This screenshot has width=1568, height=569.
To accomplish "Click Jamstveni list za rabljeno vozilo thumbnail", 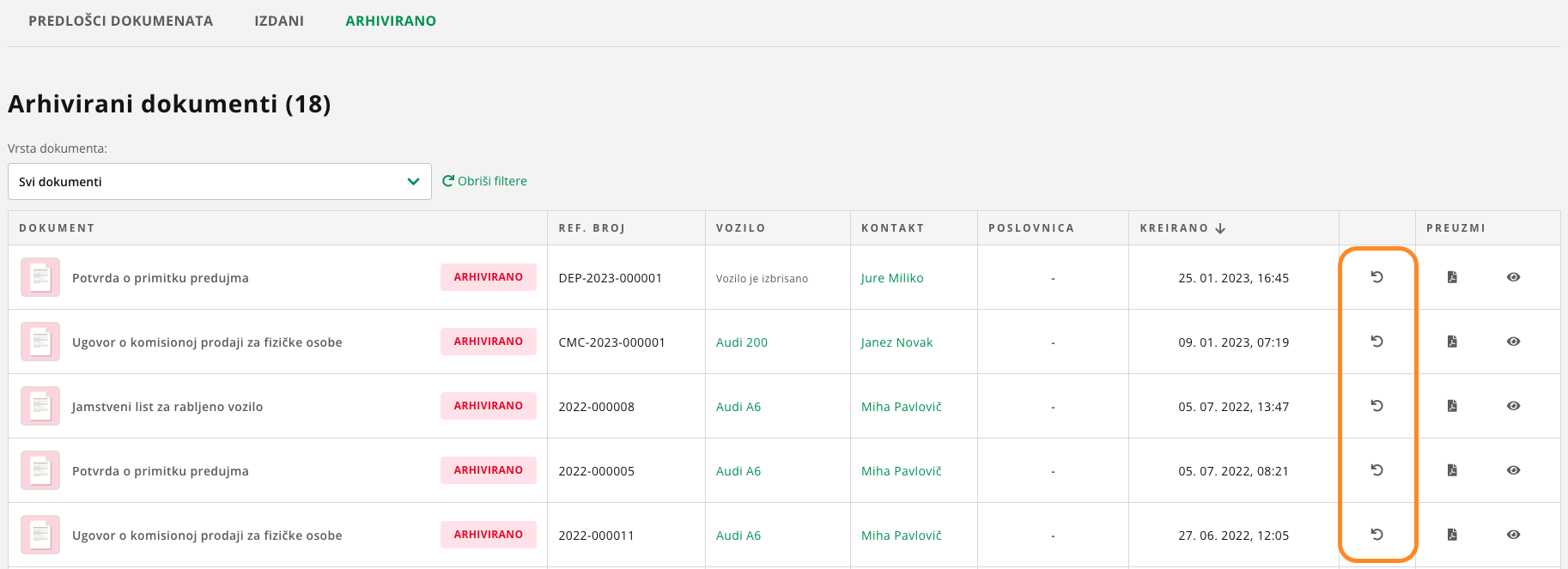I will [40, 406].
